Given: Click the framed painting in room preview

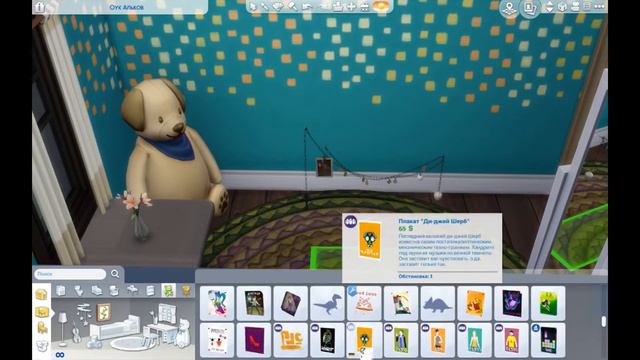Looking at the screenshot, I should pos(104,312).
